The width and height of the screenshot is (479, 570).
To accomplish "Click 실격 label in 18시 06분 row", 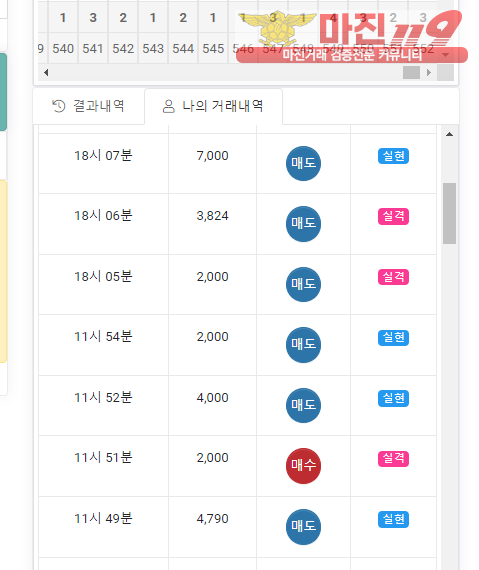I will pyautogui.click(x=394, y=216).
